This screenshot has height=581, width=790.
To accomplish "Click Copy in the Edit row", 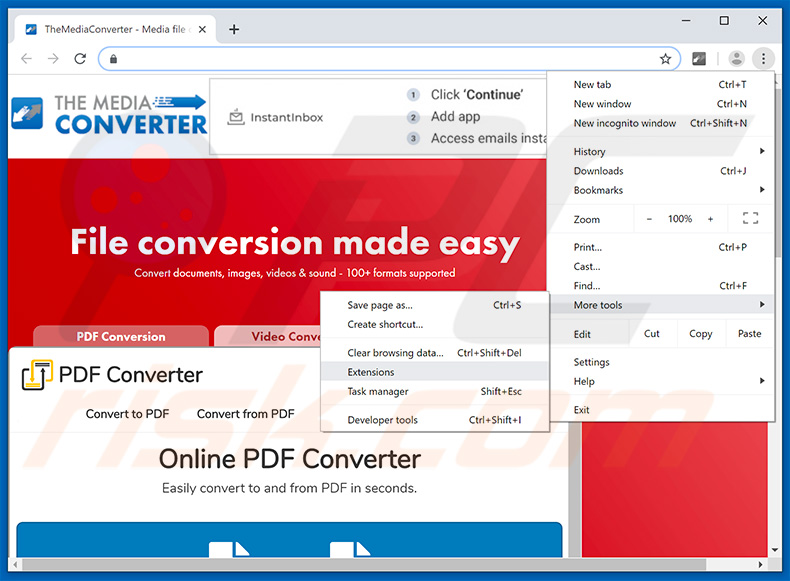I will (x=700, y=334).
